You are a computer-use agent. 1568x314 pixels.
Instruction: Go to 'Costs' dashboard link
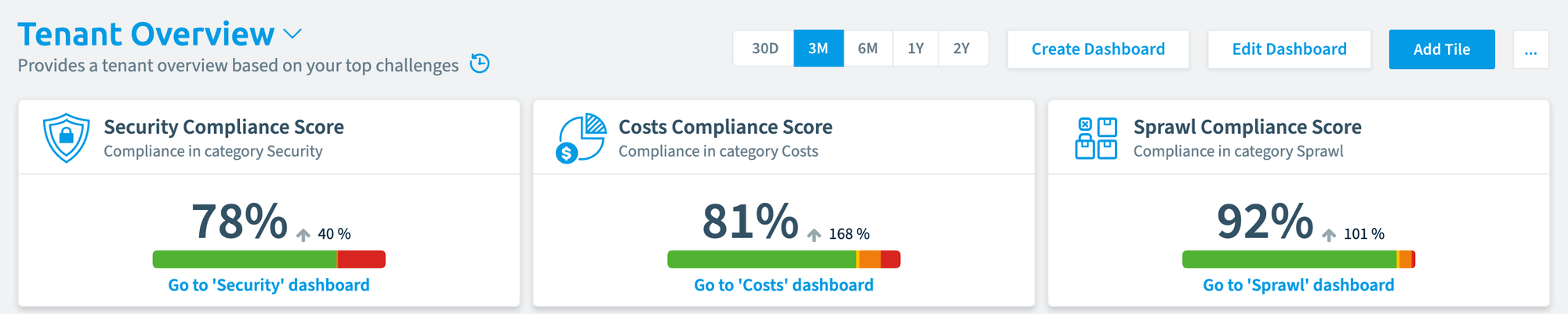tap(784, 285)
